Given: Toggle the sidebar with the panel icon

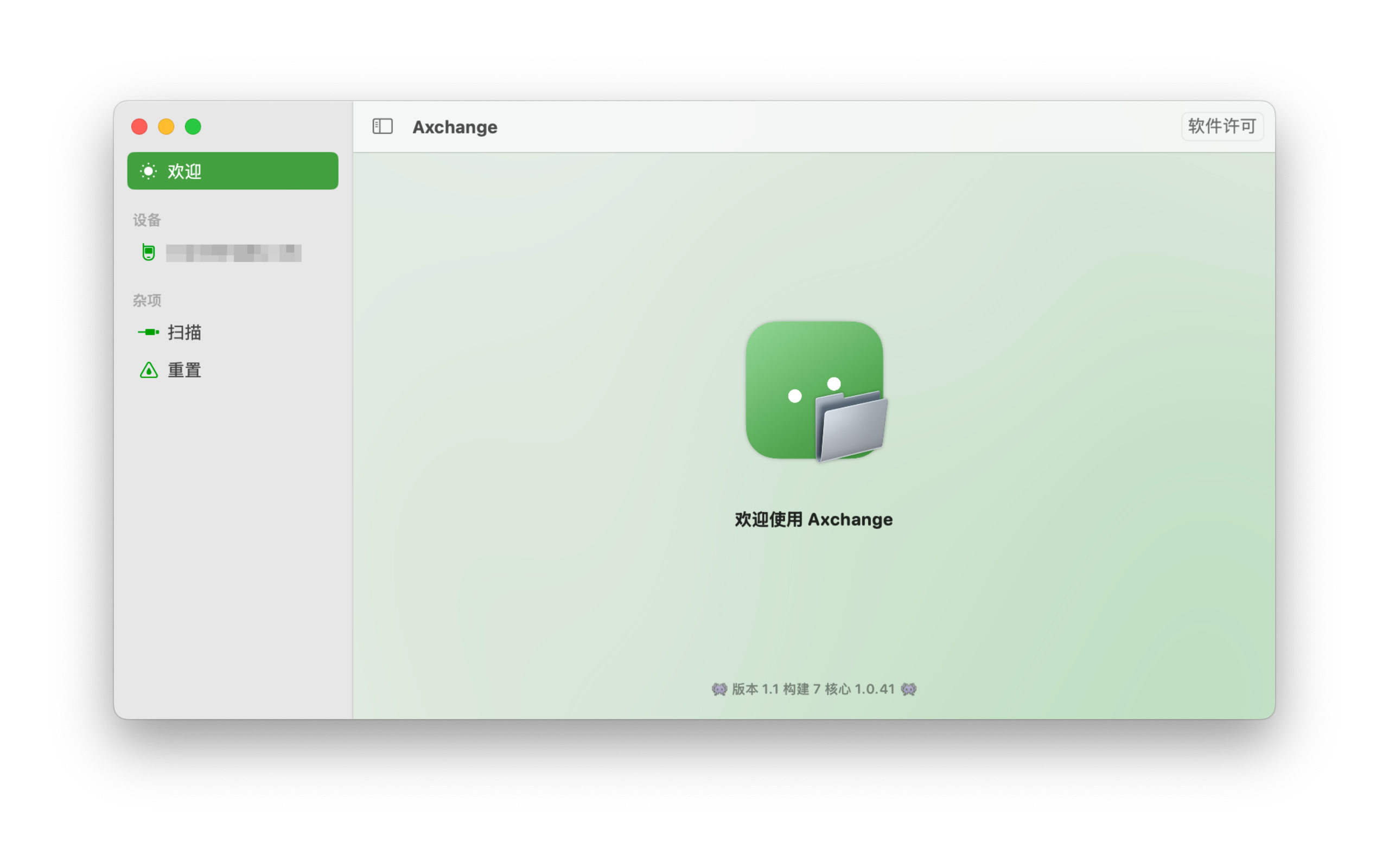Looking at the screenshot, I should [383, 126].
